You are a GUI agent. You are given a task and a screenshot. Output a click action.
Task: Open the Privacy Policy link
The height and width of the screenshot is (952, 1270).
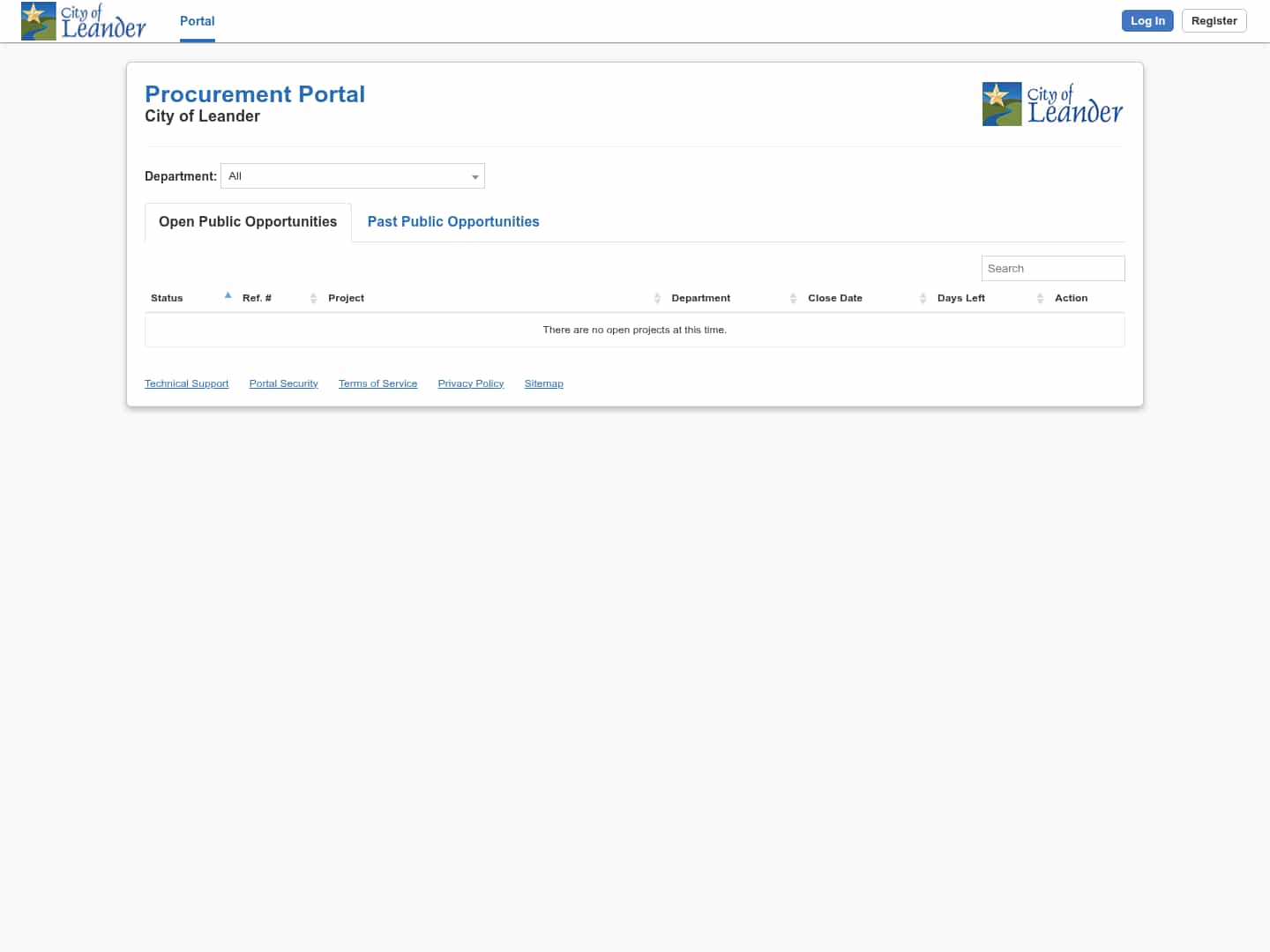pos(470,383)
